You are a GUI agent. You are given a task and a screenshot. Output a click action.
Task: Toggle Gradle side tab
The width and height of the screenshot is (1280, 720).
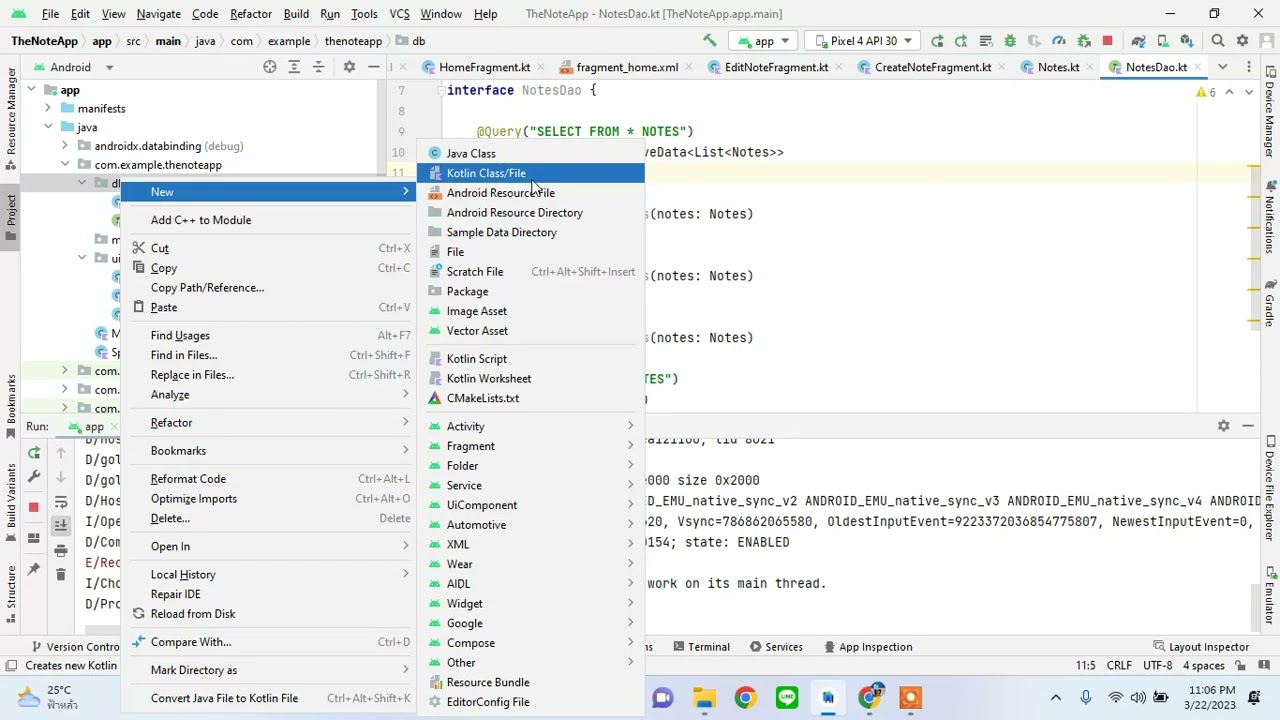click(x=1269, y=303)
